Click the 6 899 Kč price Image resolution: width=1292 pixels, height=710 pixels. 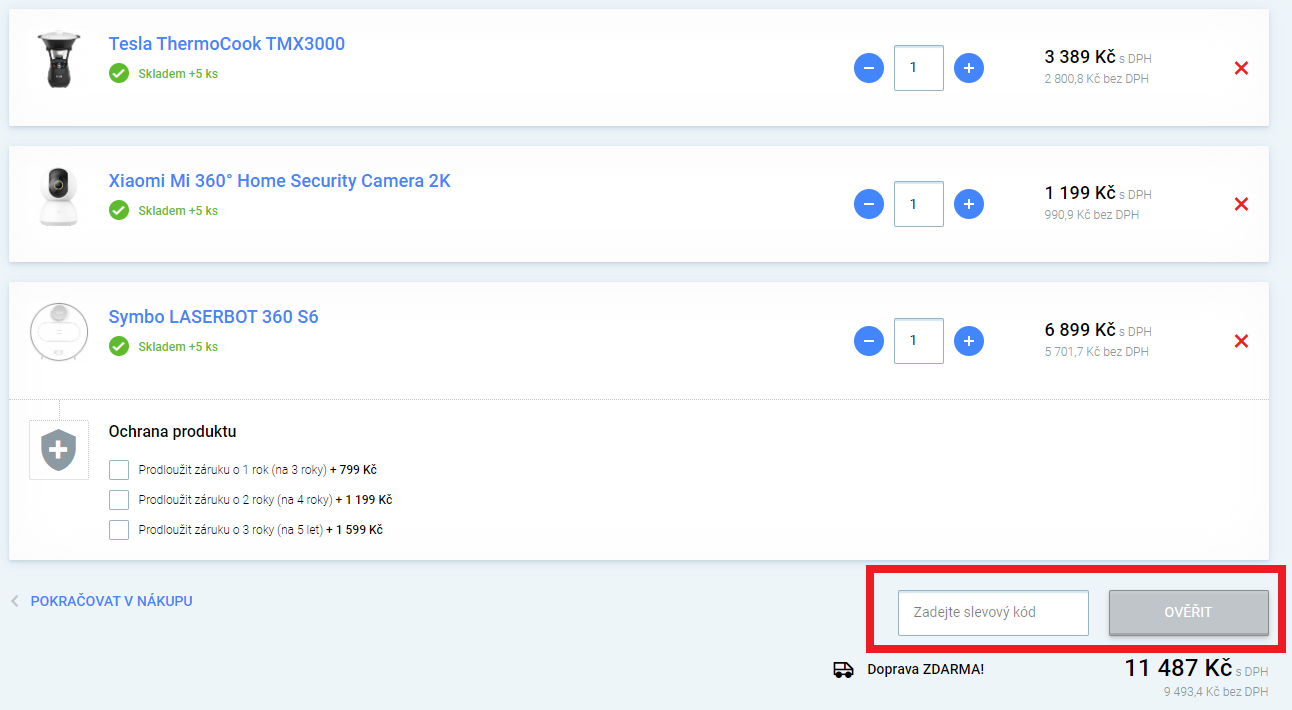1080,329
